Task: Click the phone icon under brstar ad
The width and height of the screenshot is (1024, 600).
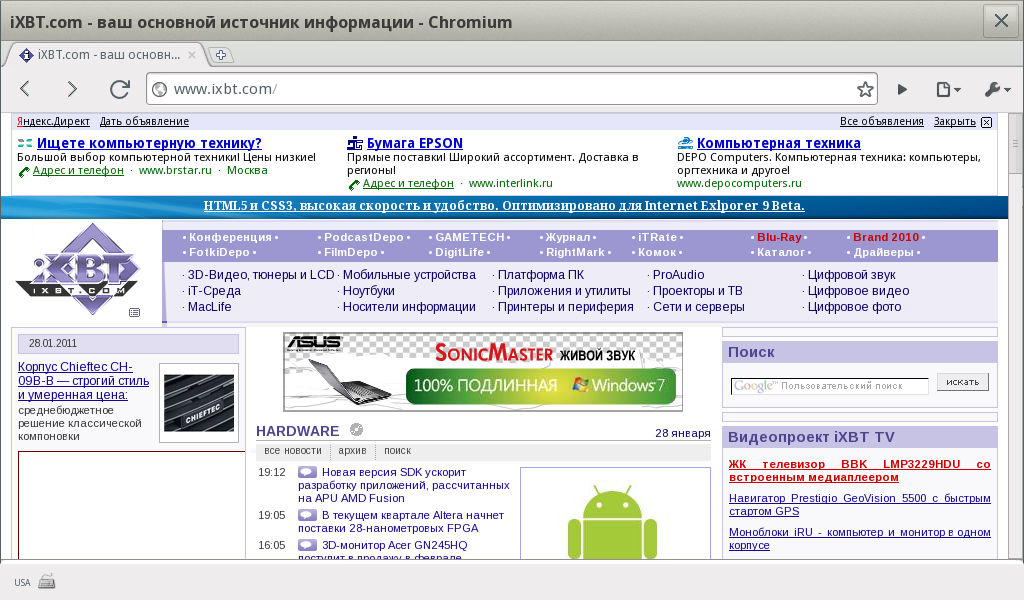Action: 24,172
